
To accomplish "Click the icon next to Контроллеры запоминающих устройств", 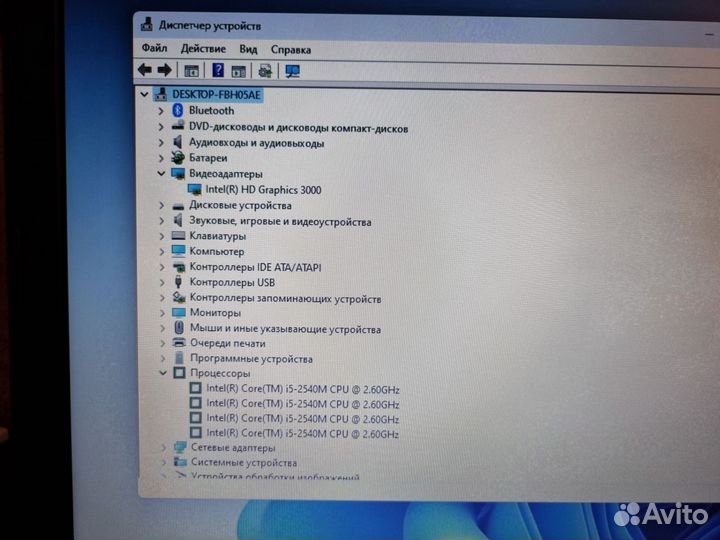I will coord(179,298).
